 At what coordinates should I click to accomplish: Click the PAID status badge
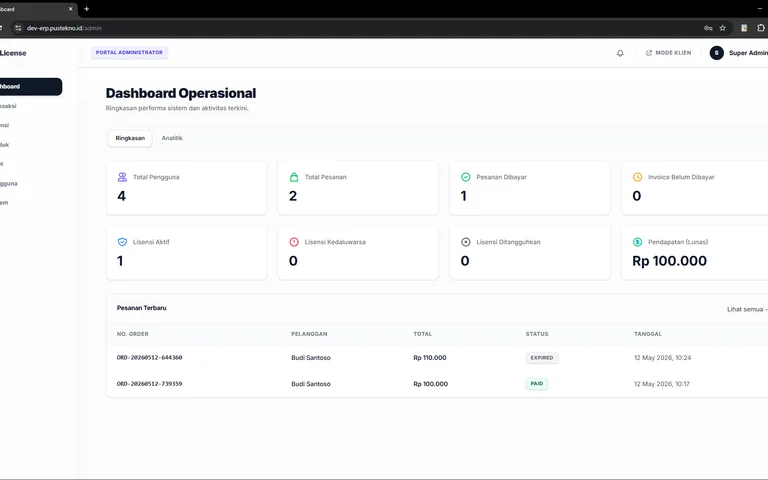click(x=537, y=384)
